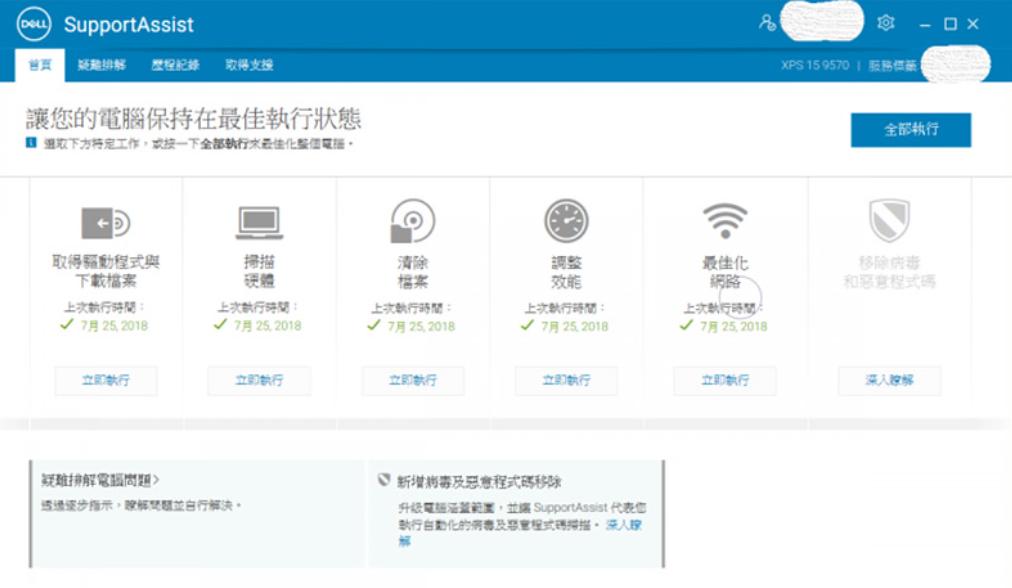Viewport: 1012px width, 588px height.
Task: Click the SupportAssist title text
Action: point(128,25)
